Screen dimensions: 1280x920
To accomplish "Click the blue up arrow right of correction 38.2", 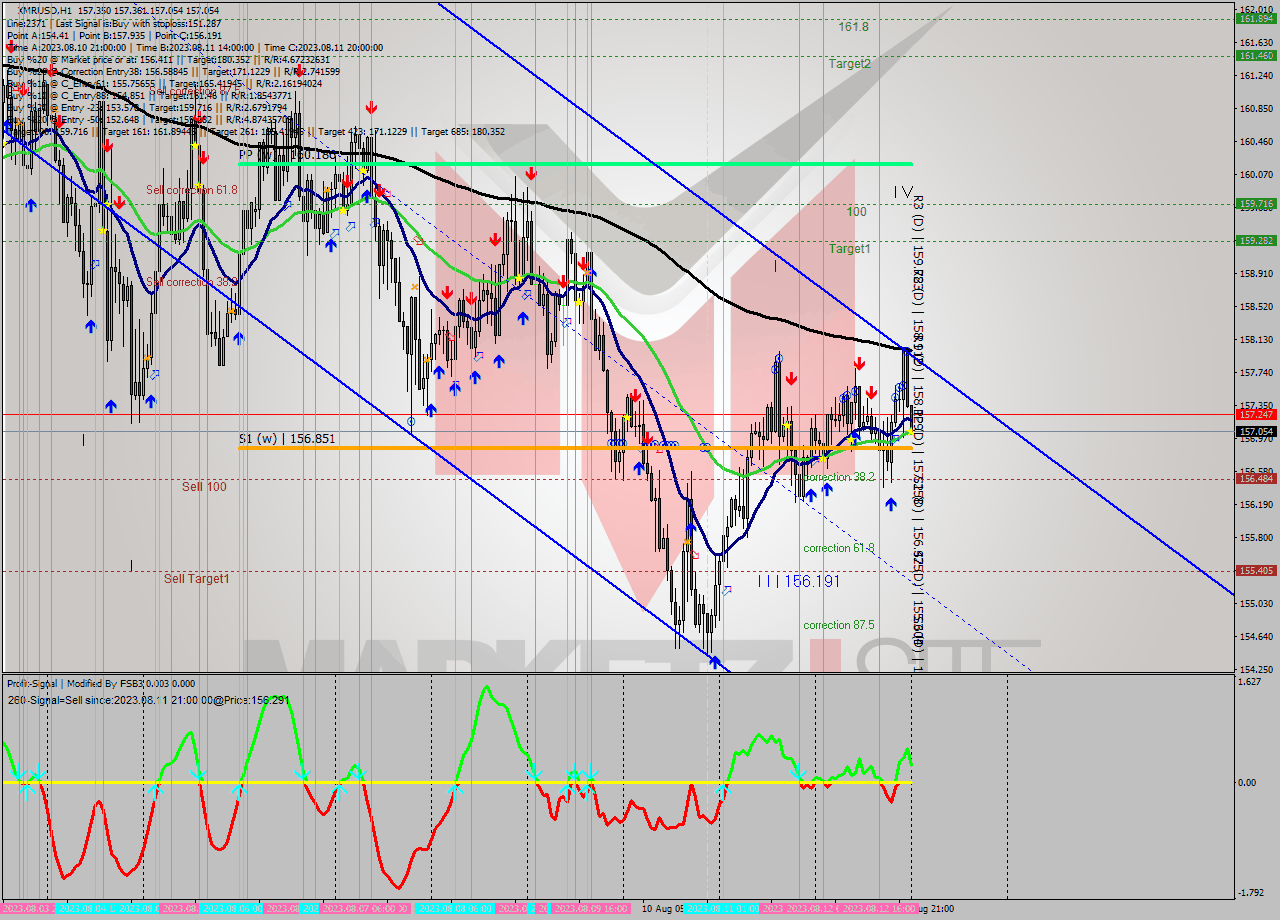I will [890, 505].
